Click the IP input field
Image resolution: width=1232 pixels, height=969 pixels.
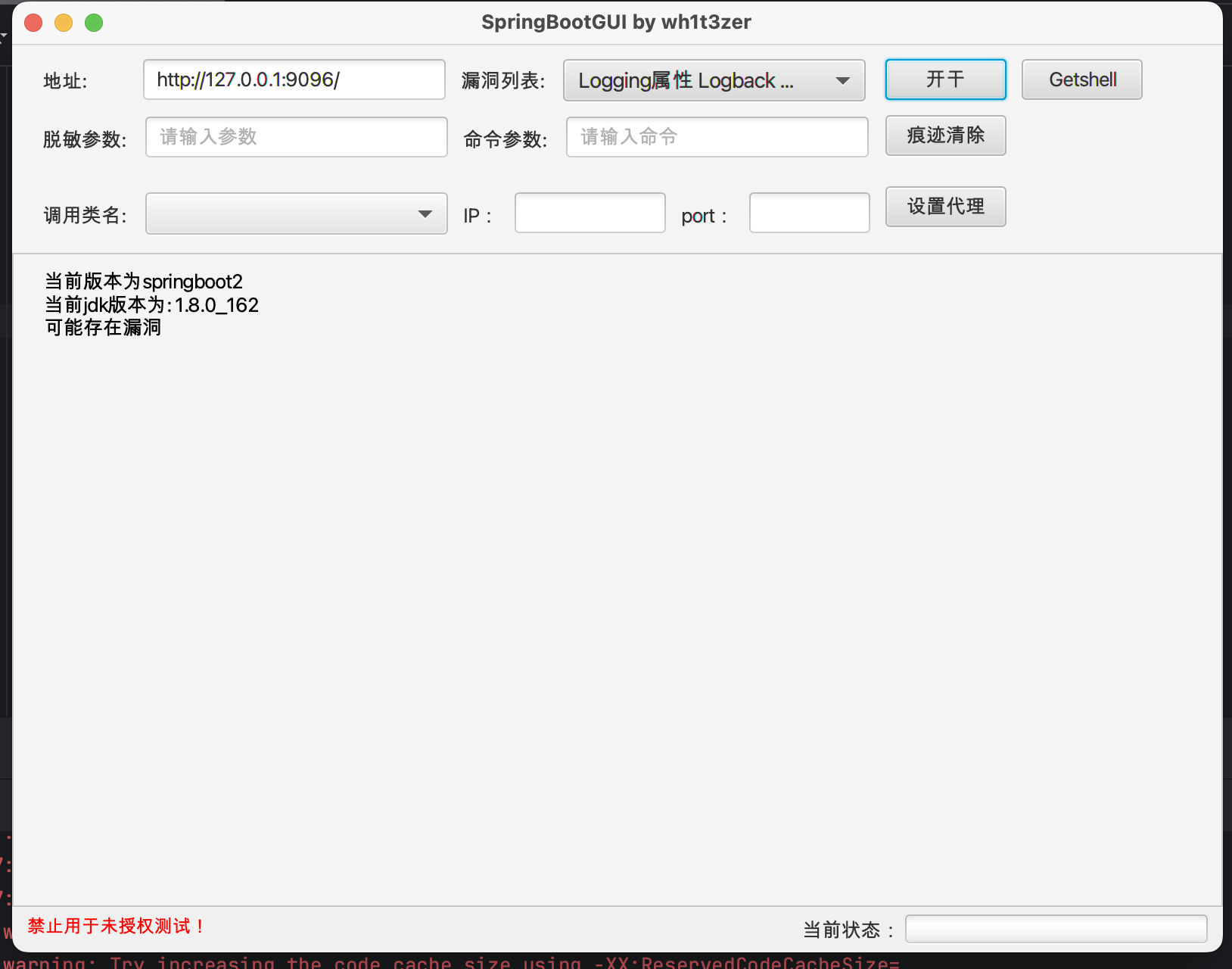click(590, 213)
